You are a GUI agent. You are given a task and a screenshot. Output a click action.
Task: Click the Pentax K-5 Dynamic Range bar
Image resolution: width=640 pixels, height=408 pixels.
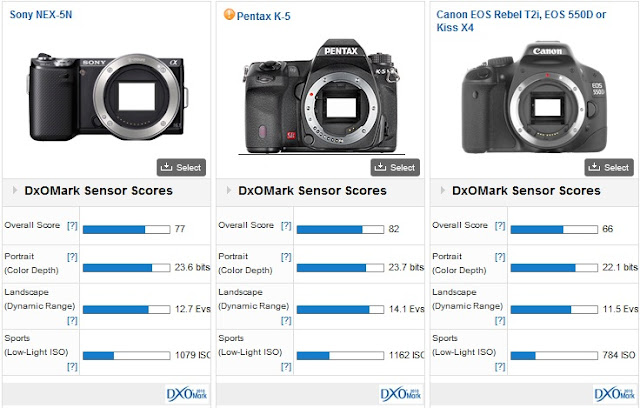coord(340,310)
